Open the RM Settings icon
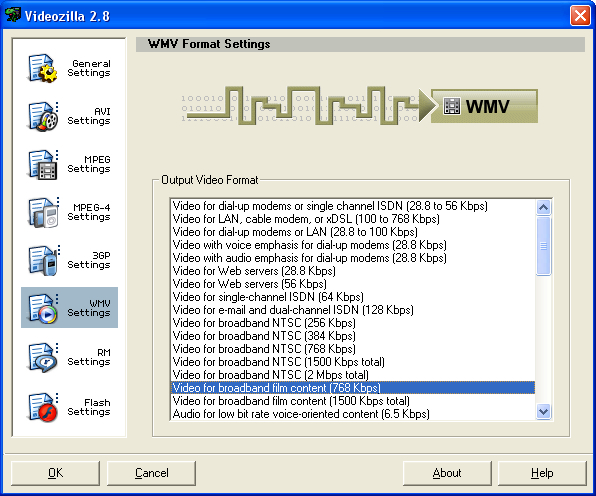Image resolution: width=596 pixels, height=496 pixels. click(x=43, y=357)
